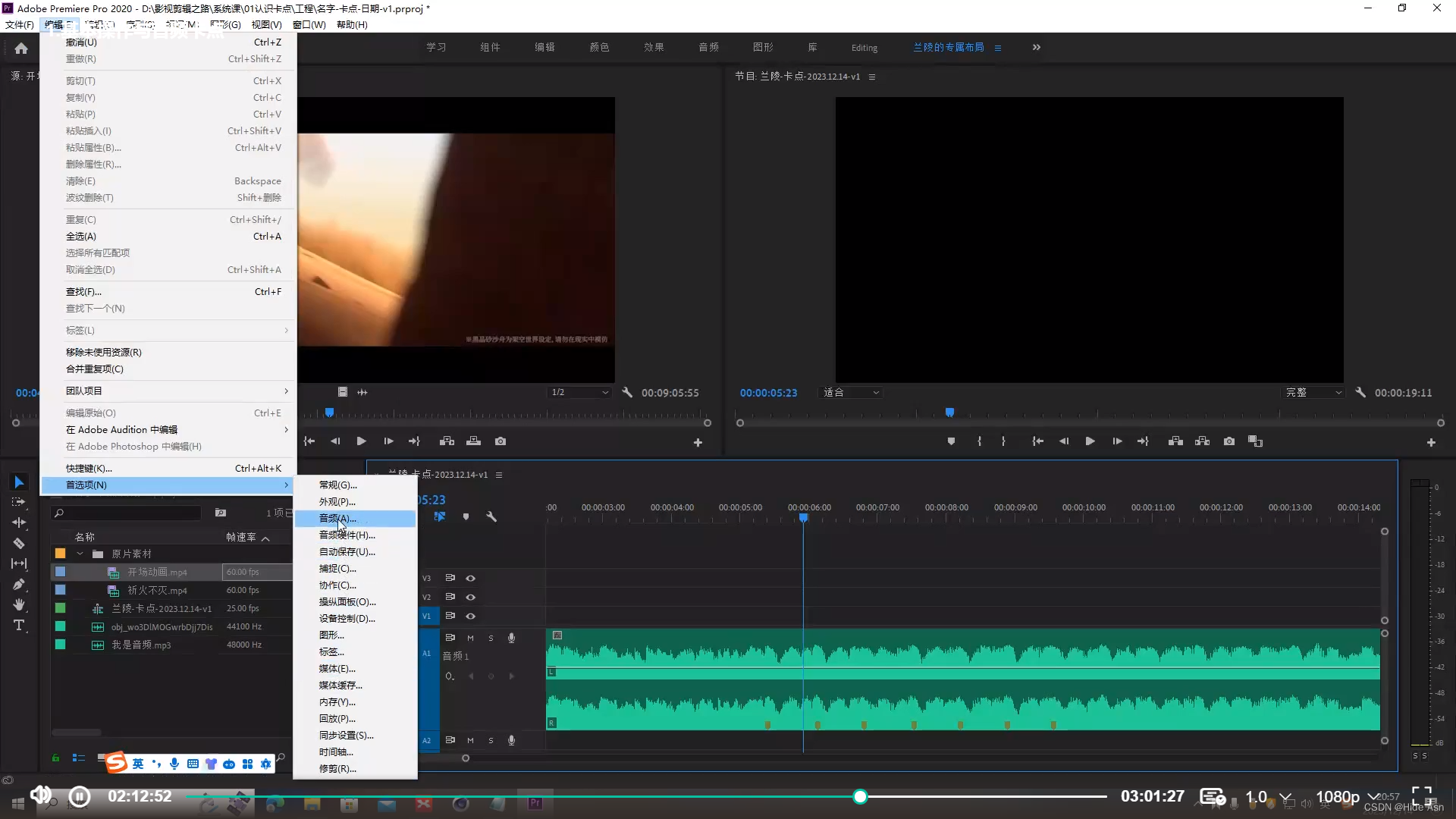Solo audio track A1
The image size is (1456, 819).
click(x=491, y=639)
